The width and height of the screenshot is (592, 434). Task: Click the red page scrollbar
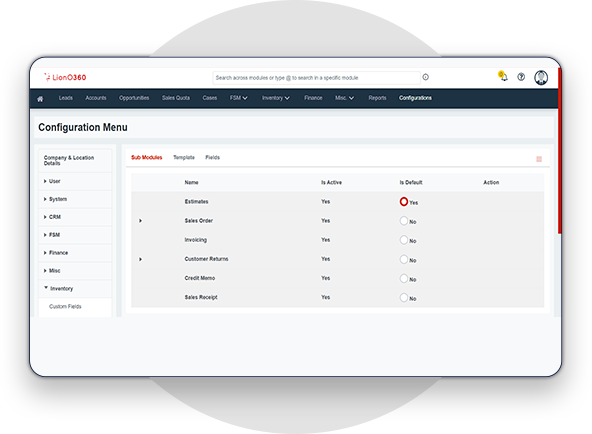[x=560, y=151]
